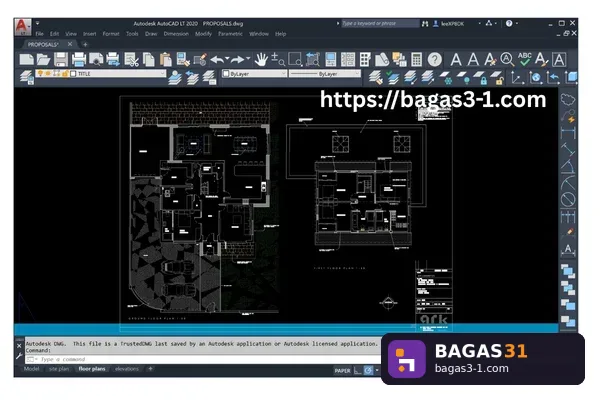This screenshot has height=400, width=600.
Task: Close the PROPOSALS drawing tab
Action: click(x=70, y=44)
